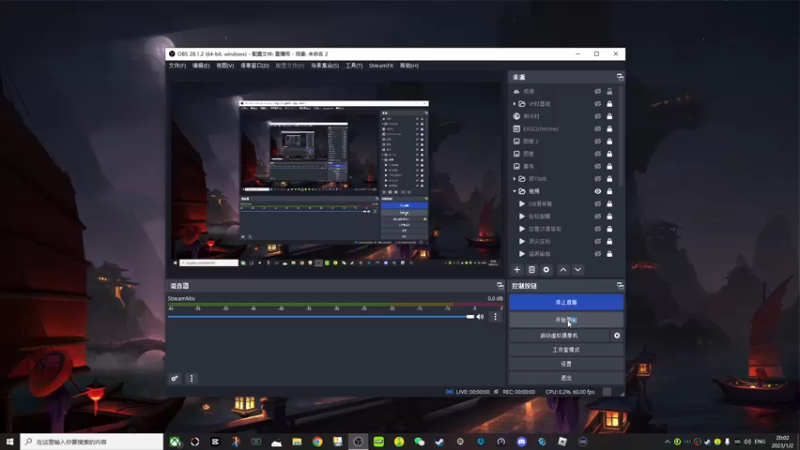Viewport: 800px width, 450px height.
Task: Click the sources list vertical scrollbar
Action: [x=621, y=136]
